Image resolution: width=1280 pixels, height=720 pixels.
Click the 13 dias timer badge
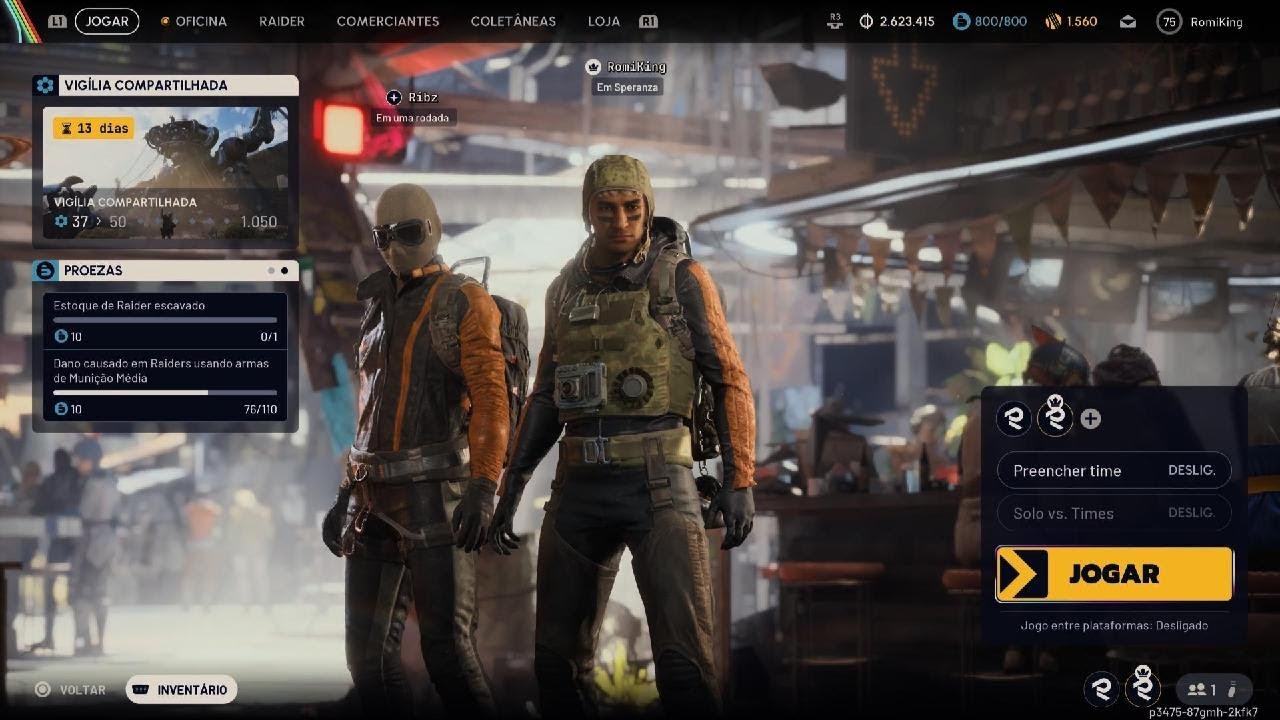tap(93, 128)
